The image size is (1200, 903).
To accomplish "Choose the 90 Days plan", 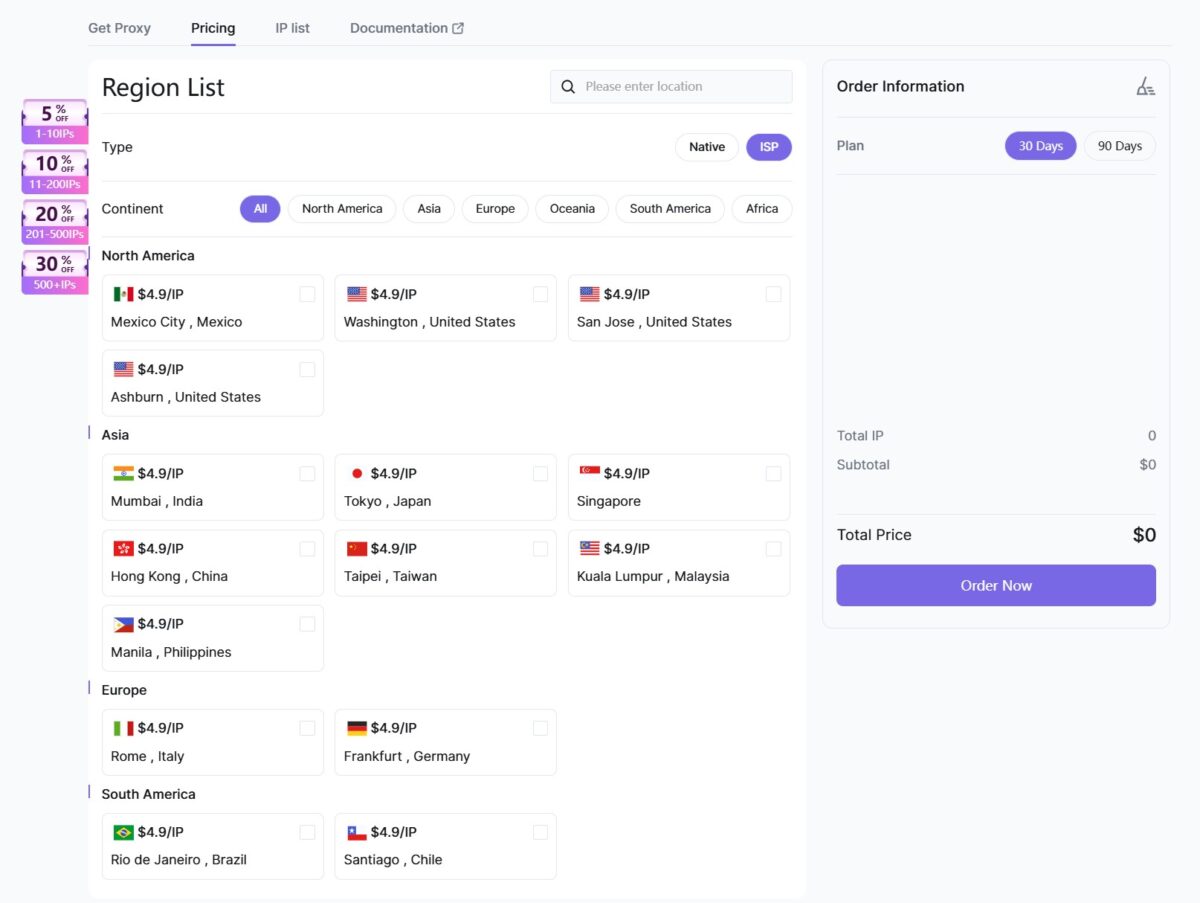I will pos(1120,146).
